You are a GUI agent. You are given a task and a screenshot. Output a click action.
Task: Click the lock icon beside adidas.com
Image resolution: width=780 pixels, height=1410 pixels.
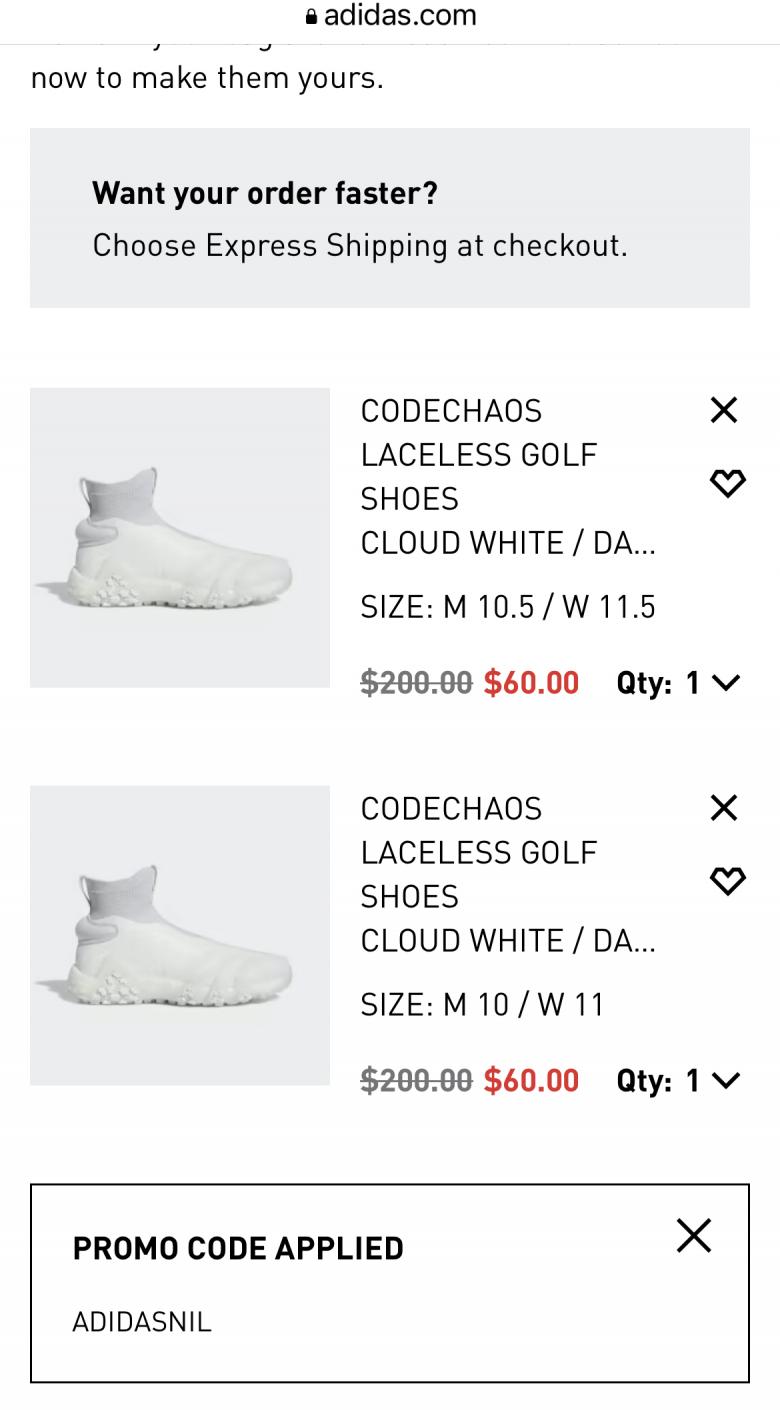311,16
